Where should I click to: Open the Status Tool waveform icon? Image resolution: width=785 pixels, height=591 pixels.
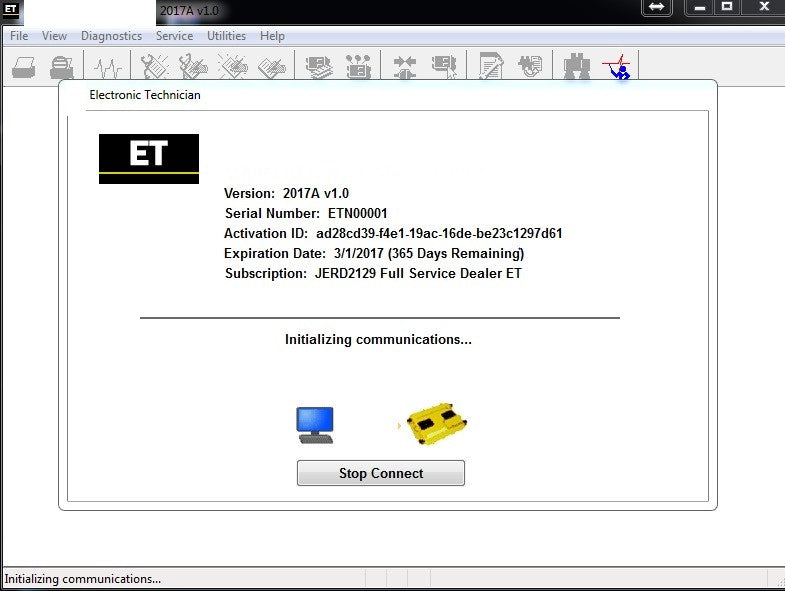pyautogui.click(x=108, y=67)
